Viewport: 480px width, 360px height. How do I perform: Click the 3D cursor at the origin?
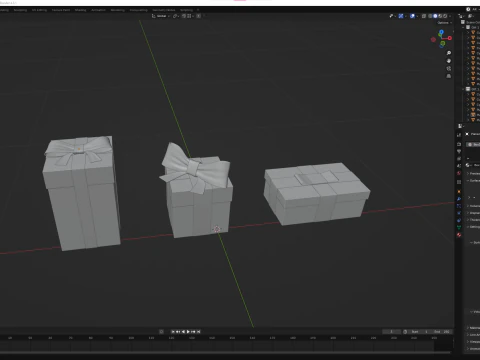point(217,229)
